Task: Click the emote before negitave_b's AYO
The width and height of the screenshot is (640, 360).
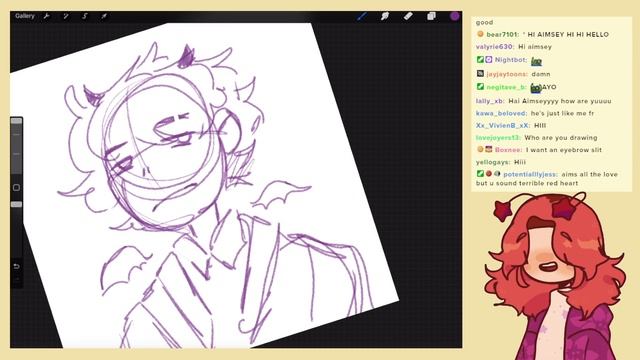Action: pyautogui.click(x=535, y=87)
